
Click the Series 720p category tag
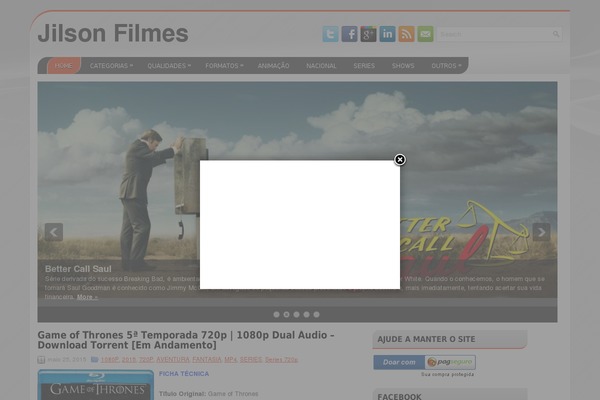(x=281, y=359)
